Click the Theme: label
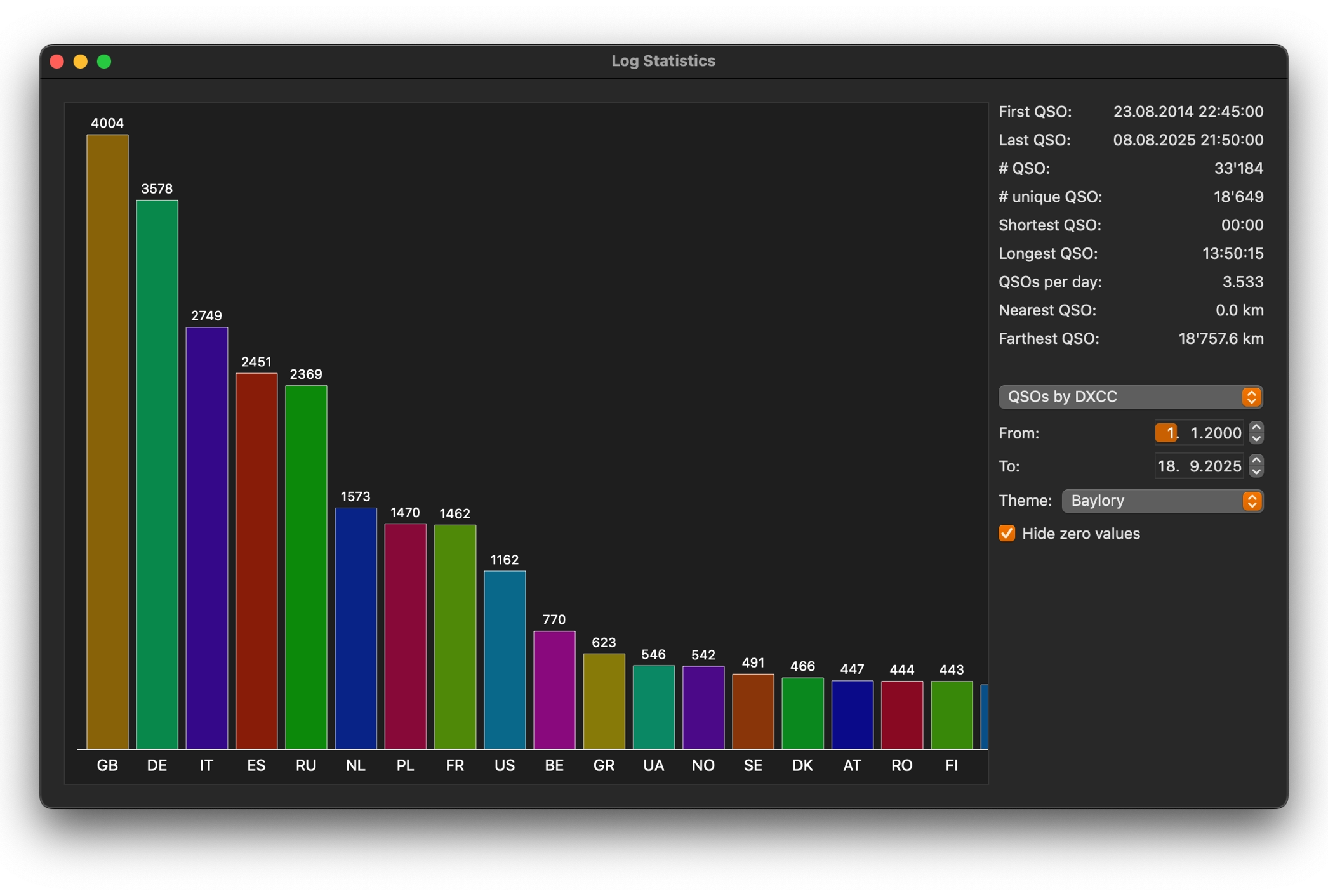Viewport: 1328px width, 896px height. [1025, 501]
